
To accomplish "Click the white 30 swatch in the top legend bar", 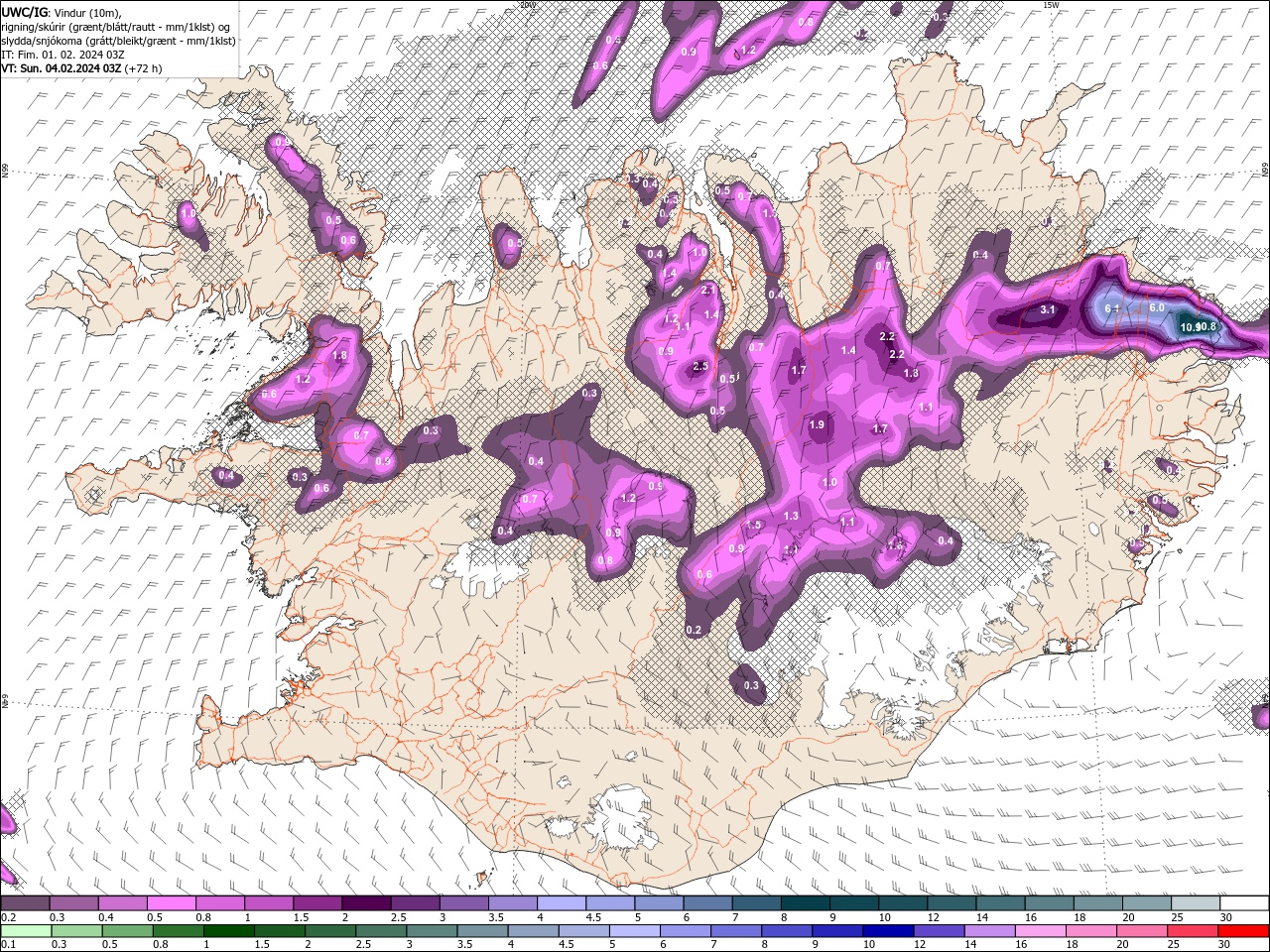I will click(x=1244, y=902).
